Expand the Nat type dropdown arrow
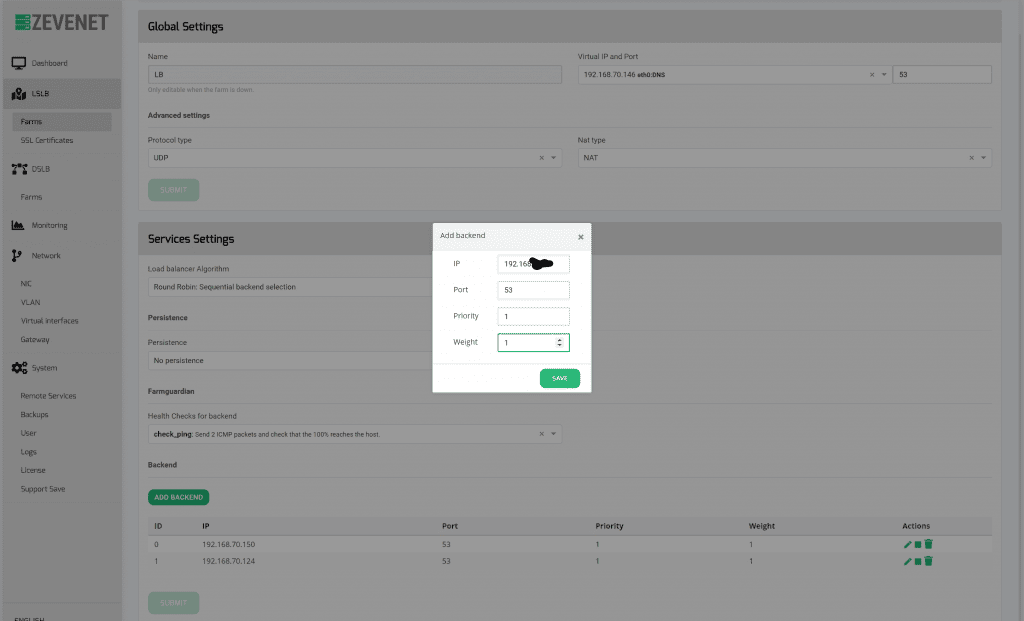Screen dimensions: 1024x621 (x=985, y=158)
